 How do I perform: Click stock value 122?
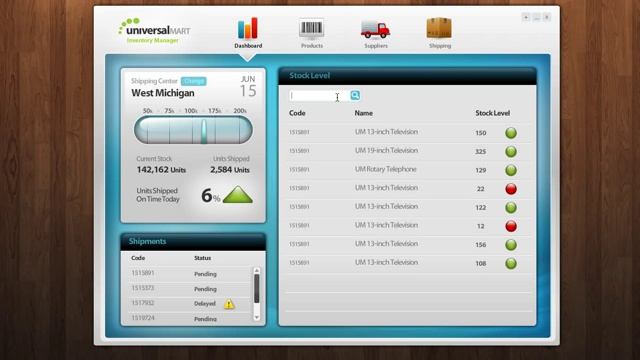pos(481,207)
